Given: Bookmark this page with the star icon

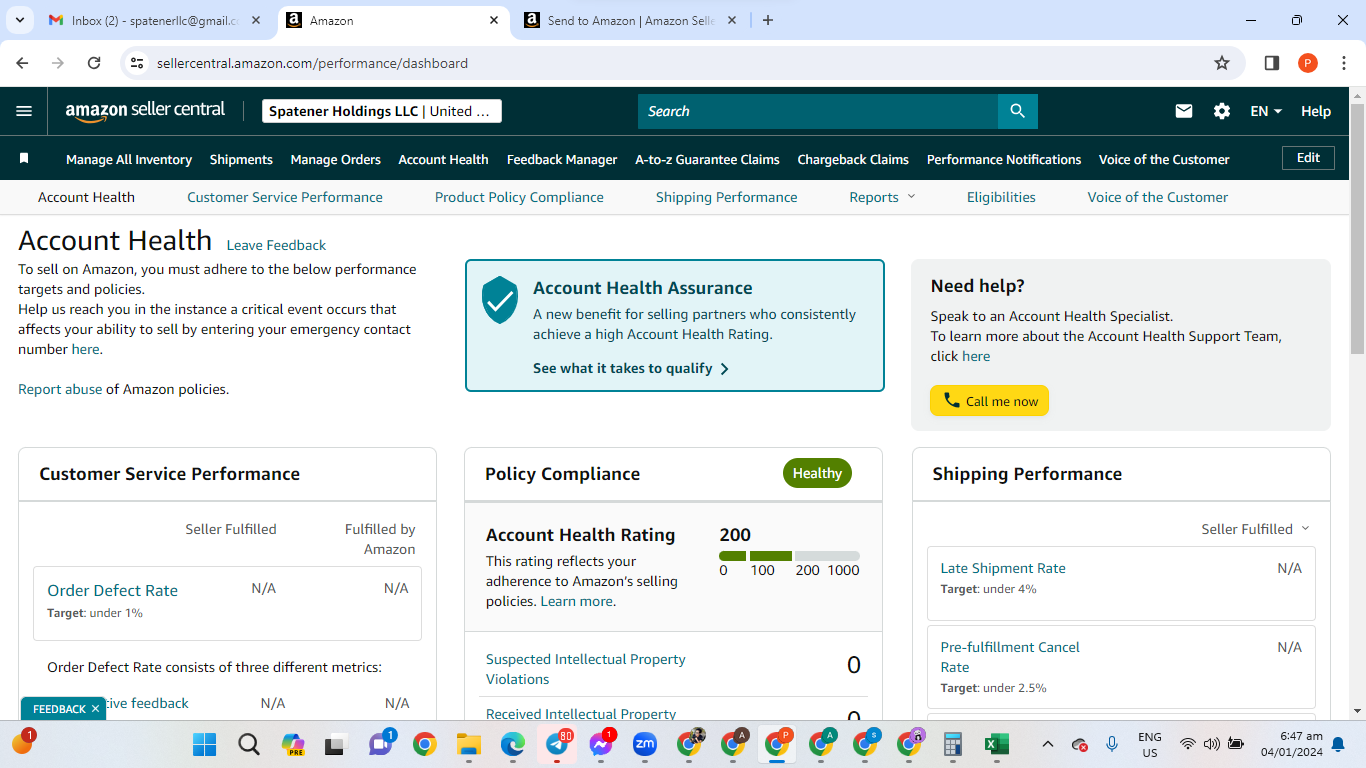Looking at the screenshot, I should [x=1222, y=63].
